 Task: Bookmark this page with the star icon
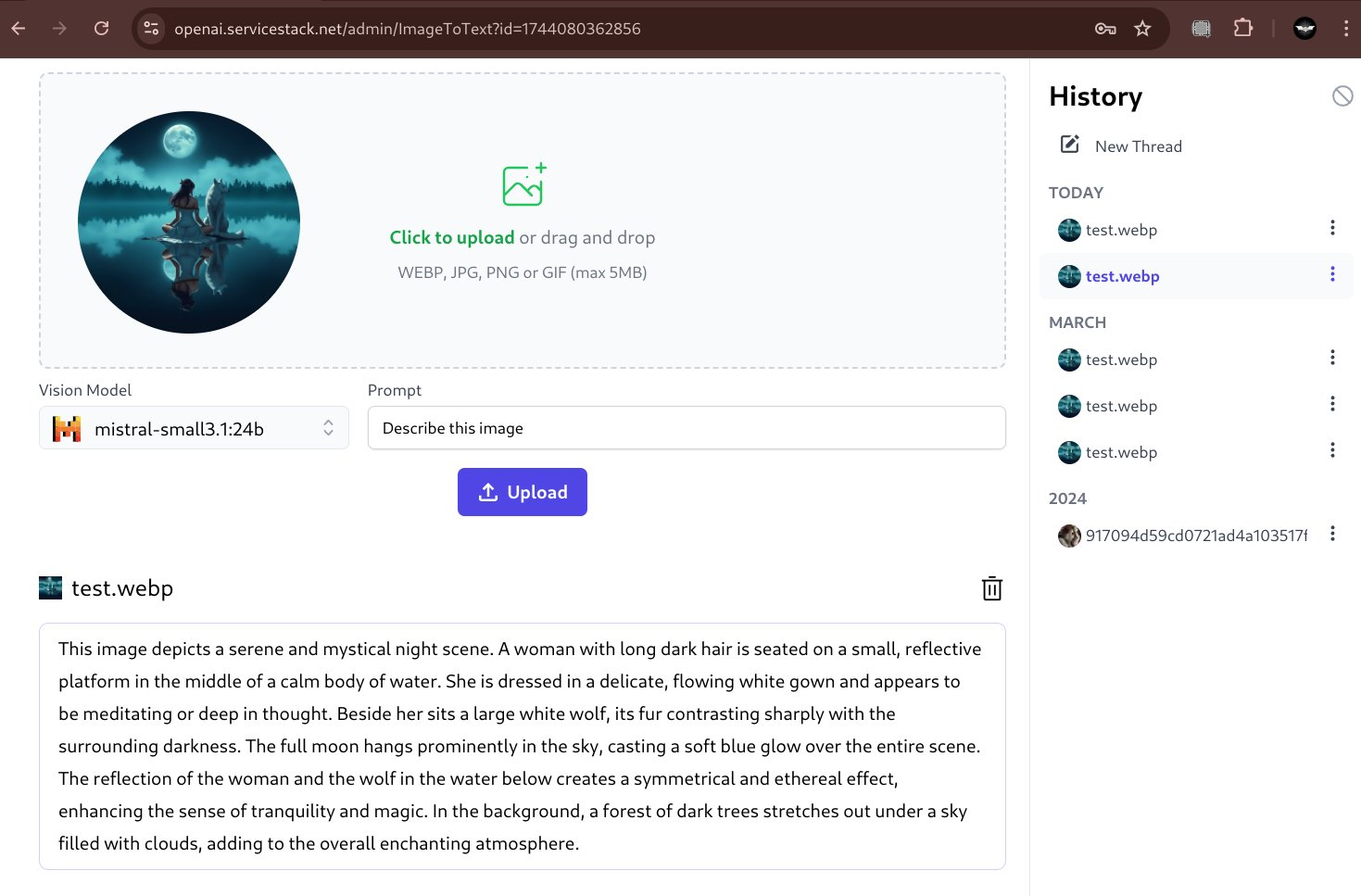(x=1142, y=29)
